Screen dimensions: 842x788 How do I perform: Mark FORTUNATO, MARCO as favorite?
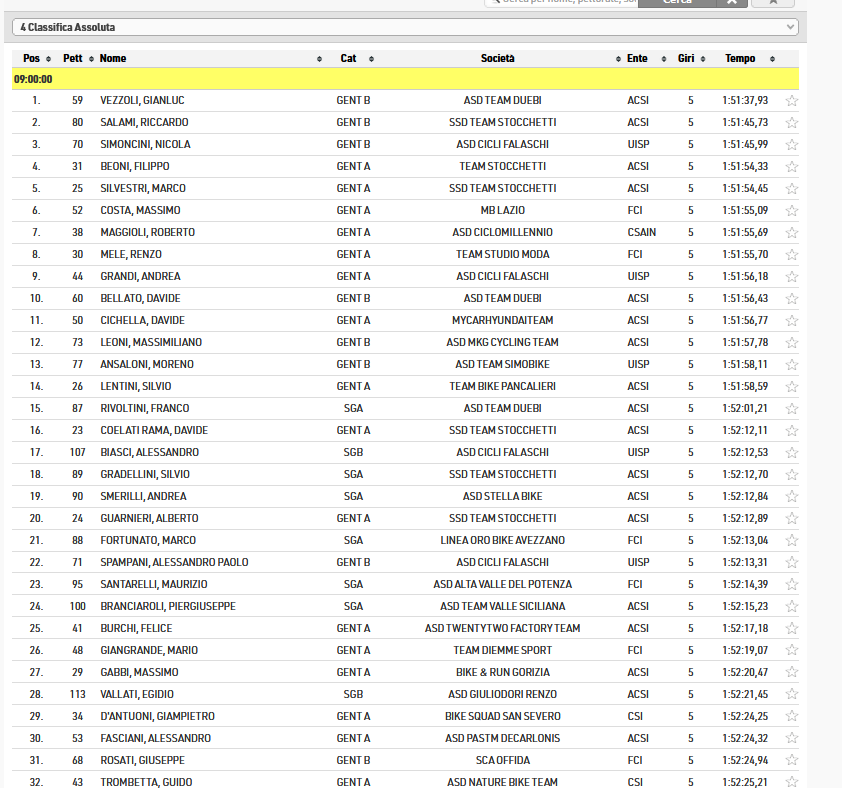[792, 541]
